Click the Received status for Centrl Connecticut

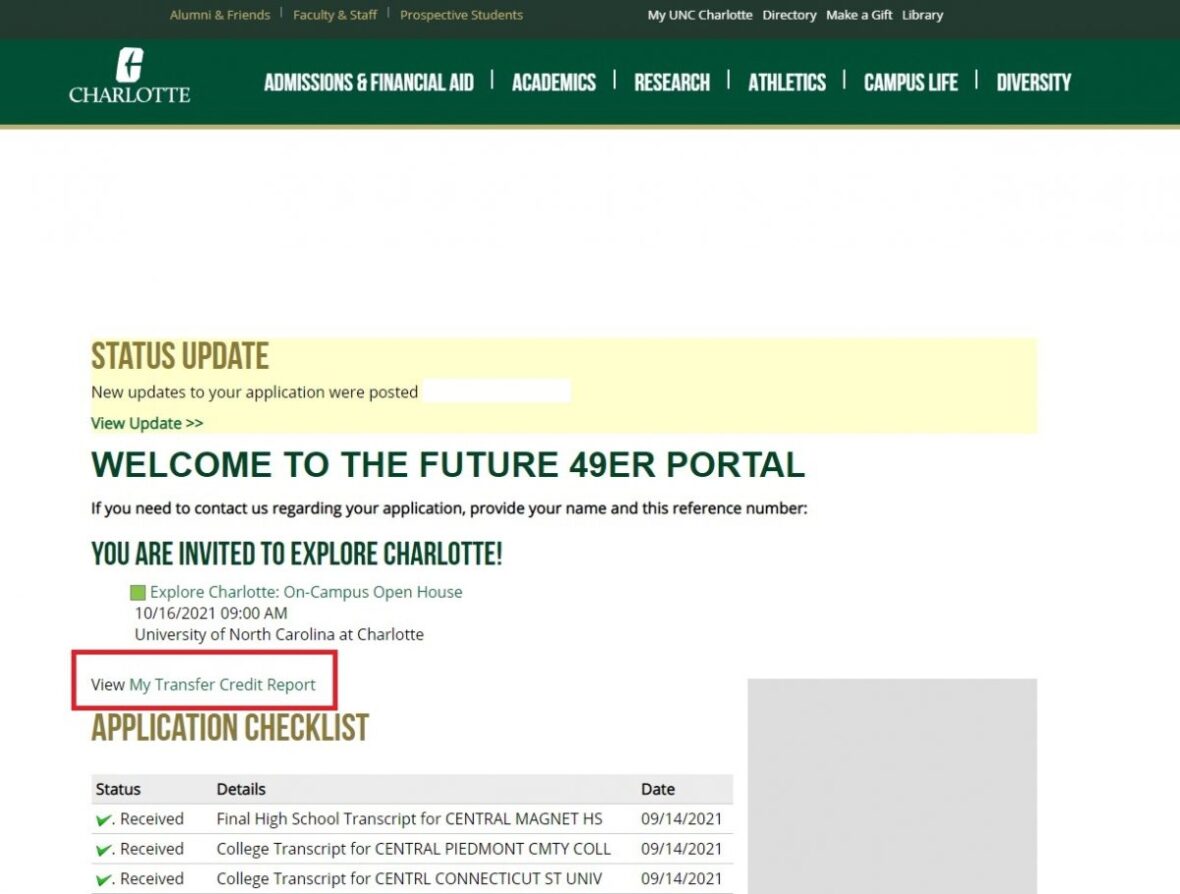(x=152, y=879)
